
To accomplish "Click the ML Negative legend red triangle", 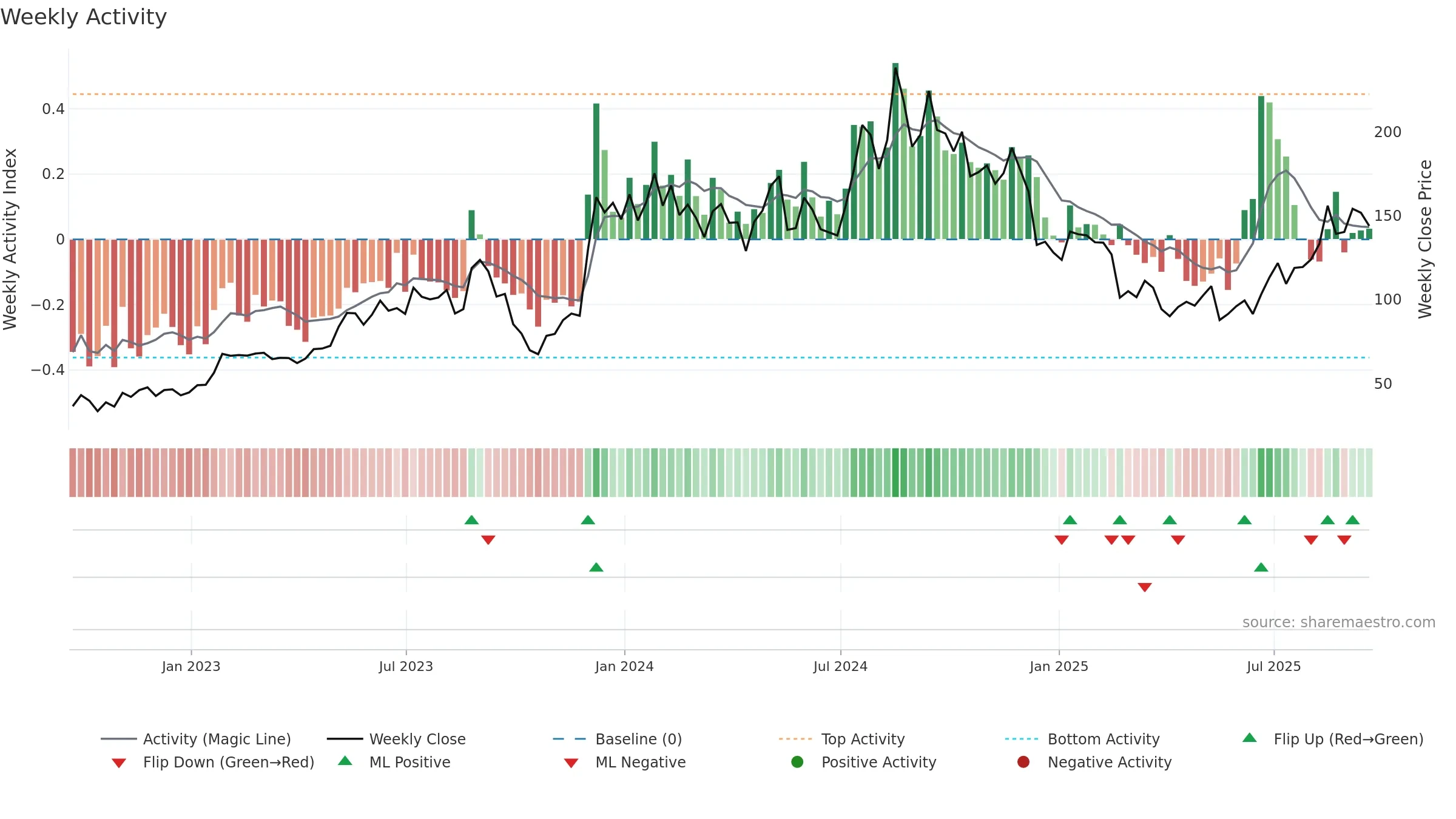I will click(571, 763).
